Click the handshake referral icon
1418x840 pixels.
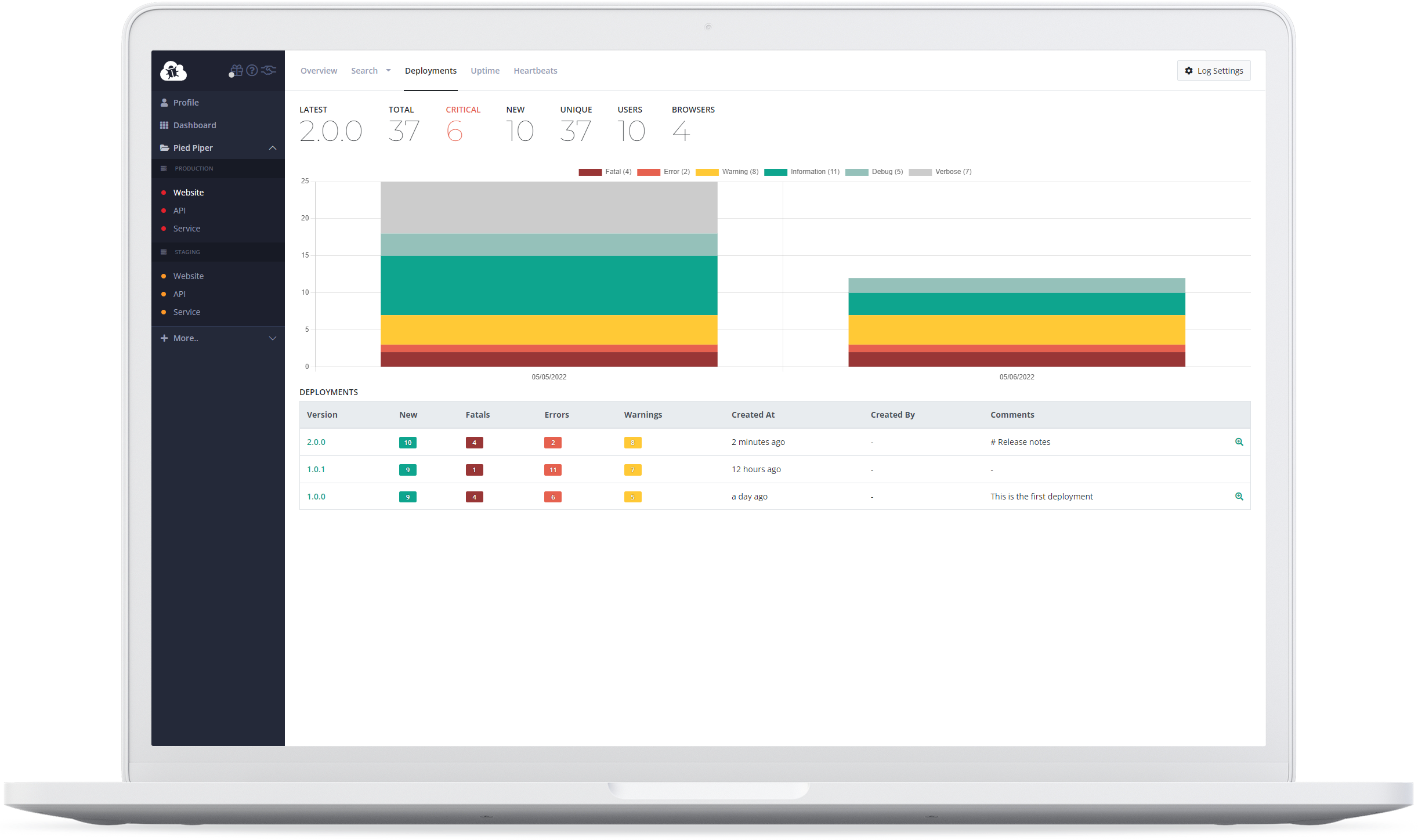(267, 70)
